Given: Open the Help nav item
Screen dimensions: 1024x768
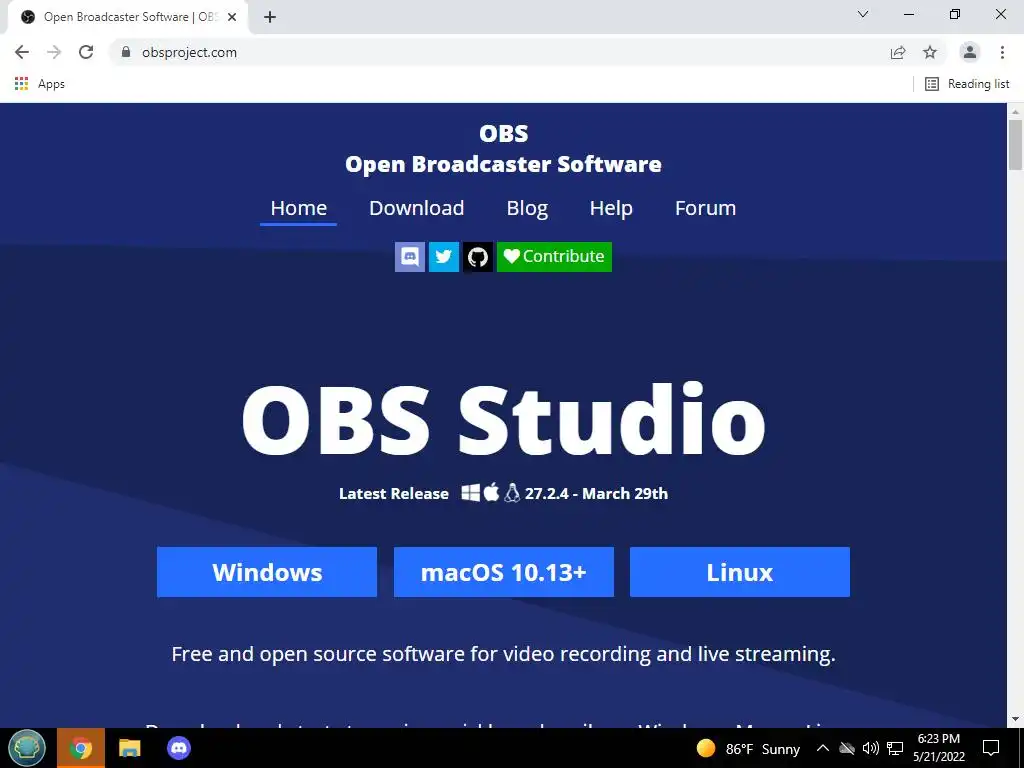Looking at the screenshot, I should (611, 208).
